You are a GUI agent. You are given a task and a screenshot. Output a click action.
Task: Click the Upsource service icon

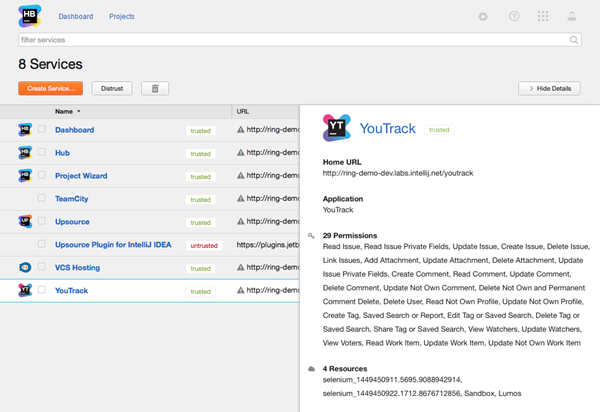click(25, 221)
